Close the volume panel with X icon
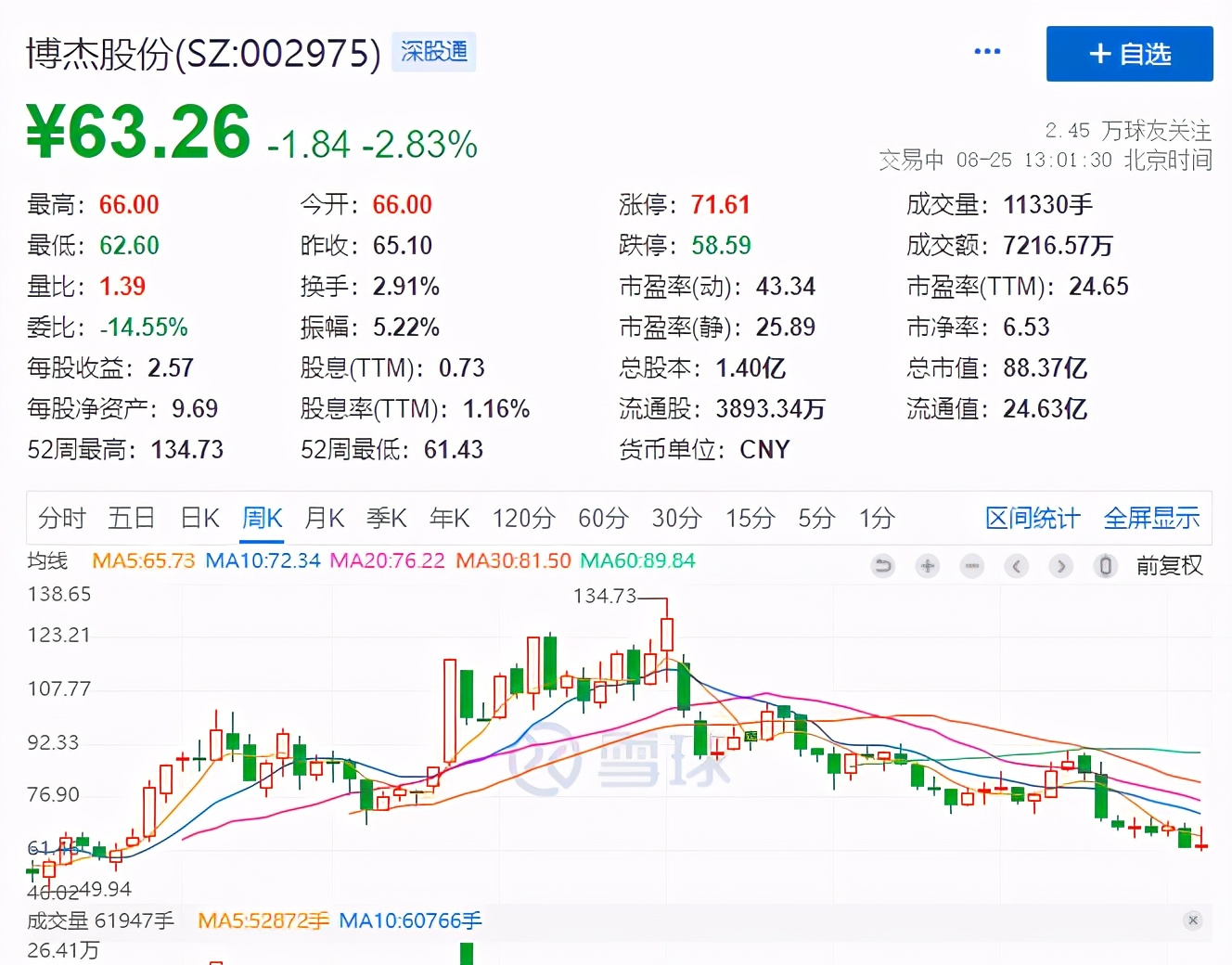Image resolution: width=1232 pixels, height=965 pixels. (1193, 920)
